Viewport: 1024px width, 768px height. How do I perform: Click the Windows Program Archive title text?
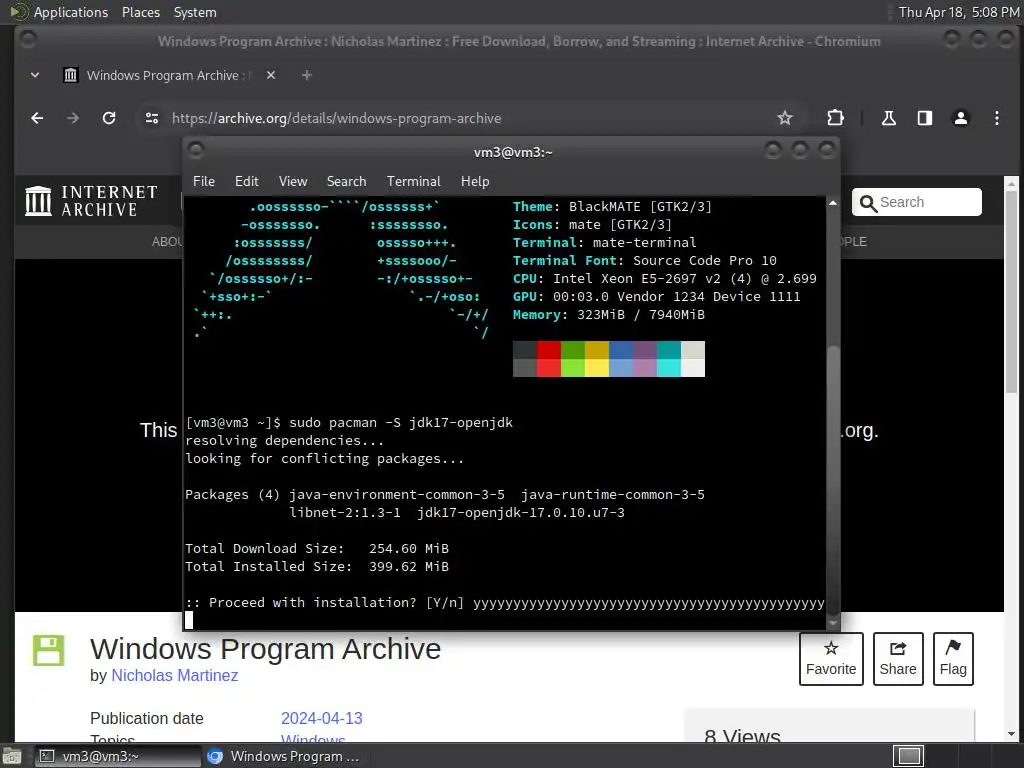click(265, 649)
